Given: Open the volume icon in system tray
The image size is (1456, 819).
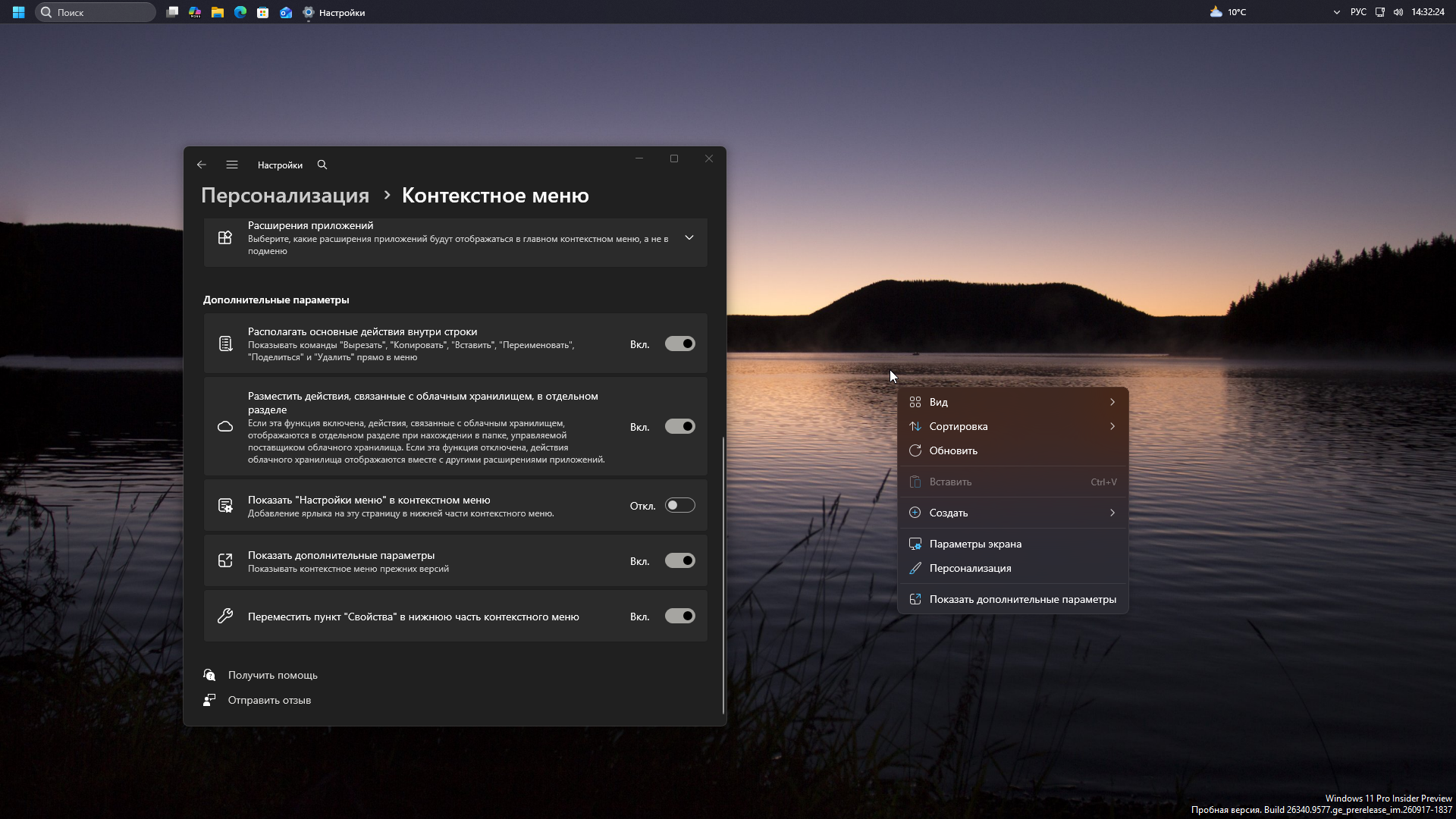Looking at the screenshot, I should click(1398, 12).
